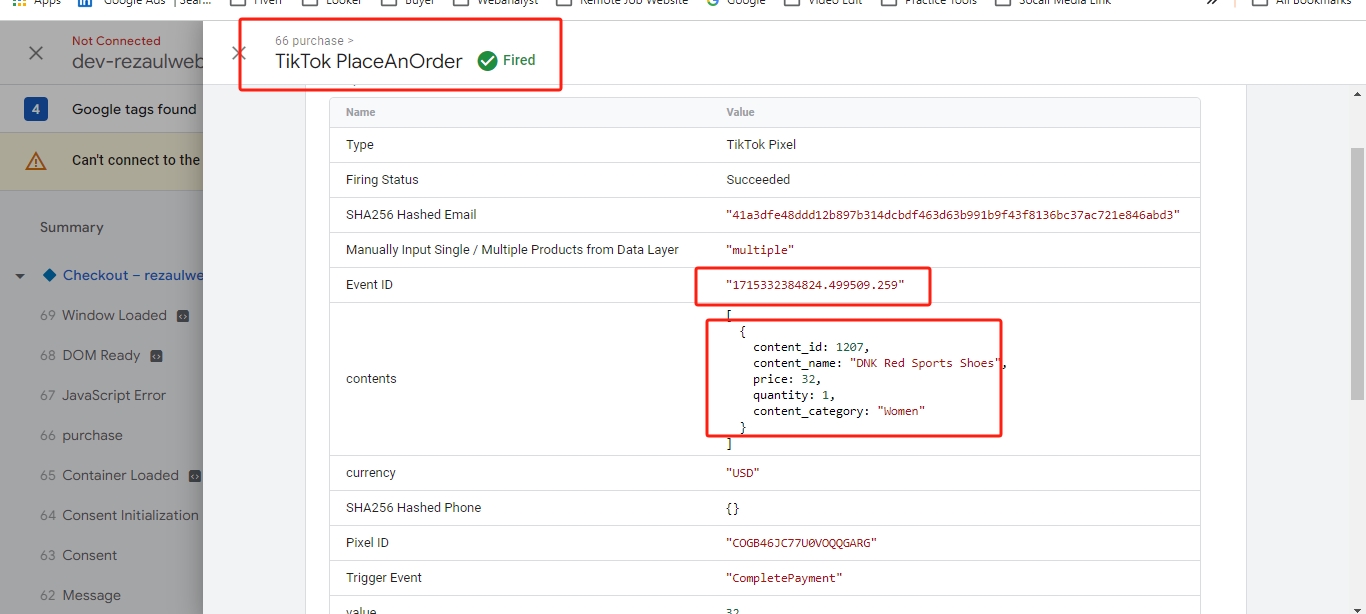Select event 68 DOM Ready
The width and height of the screenshot is (1366, 614).
90,355
